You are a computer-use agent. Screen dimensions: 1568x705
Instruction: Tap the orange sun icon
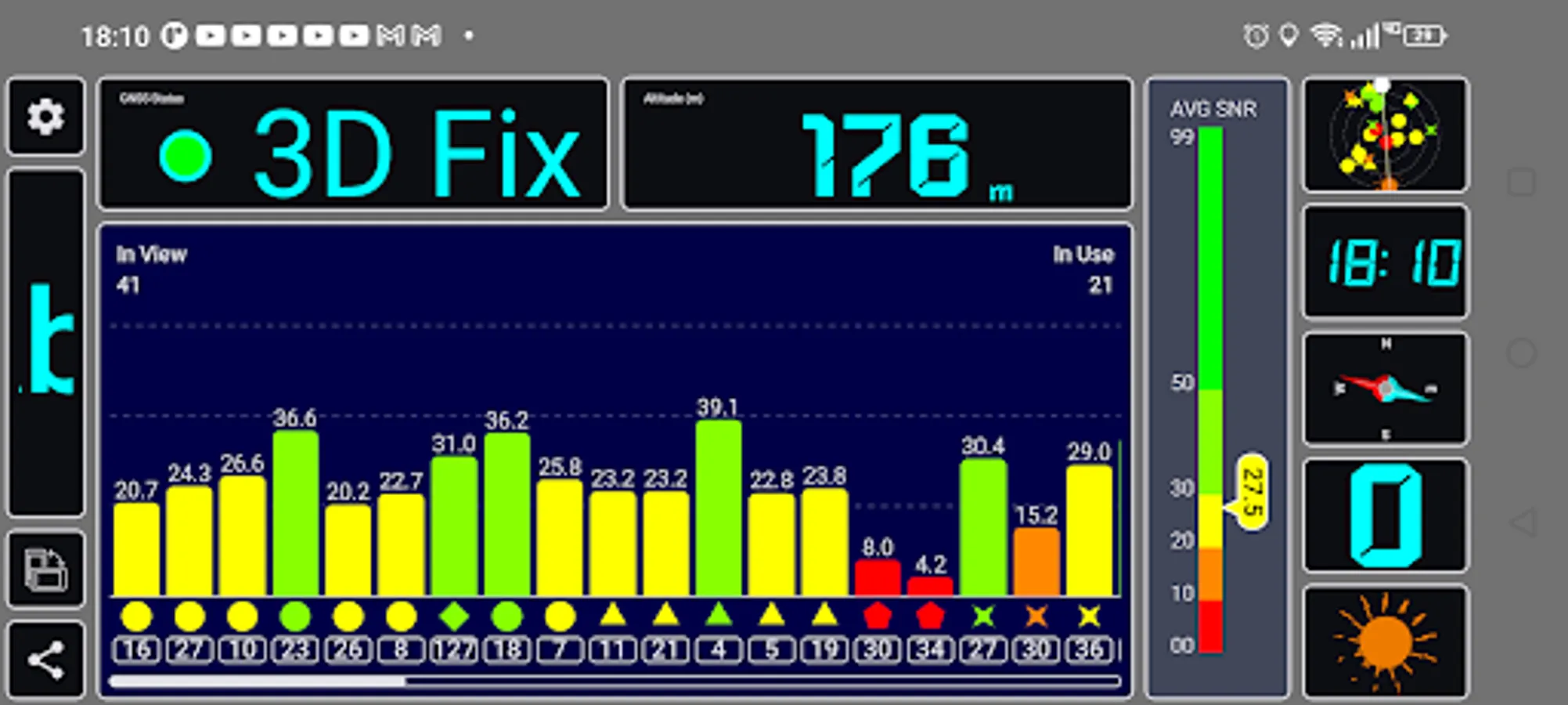pos(1385,642)
